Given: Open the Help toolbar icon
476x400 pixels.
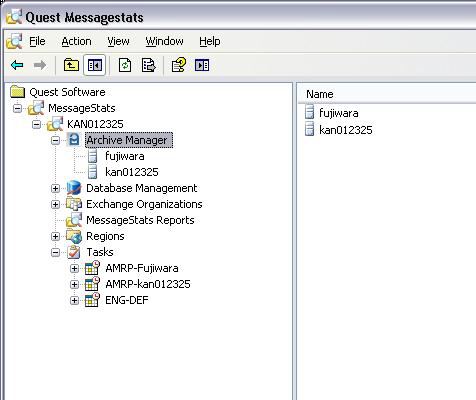Looking at the screenshot, I should [x=179, y=65].
